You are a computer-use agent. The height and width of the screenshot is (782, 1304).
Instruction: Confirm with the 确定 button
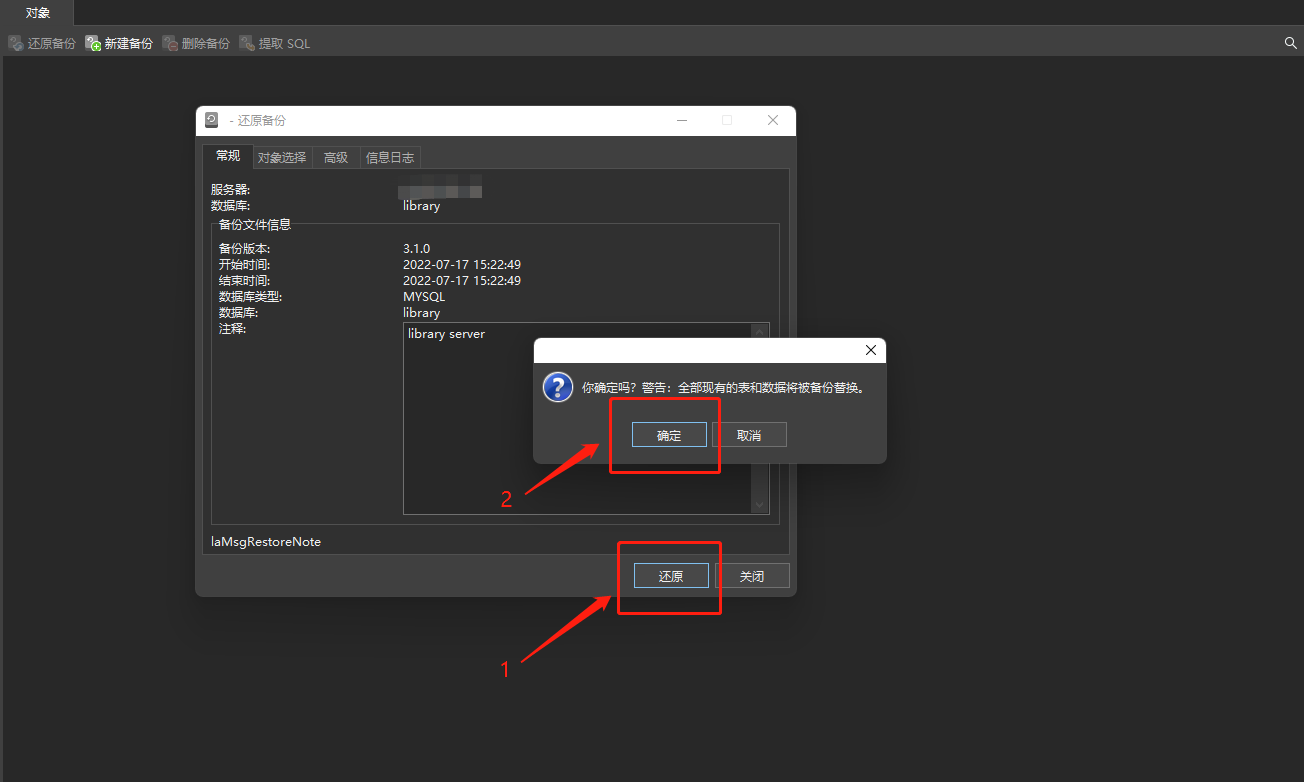[x=669, y=435]
